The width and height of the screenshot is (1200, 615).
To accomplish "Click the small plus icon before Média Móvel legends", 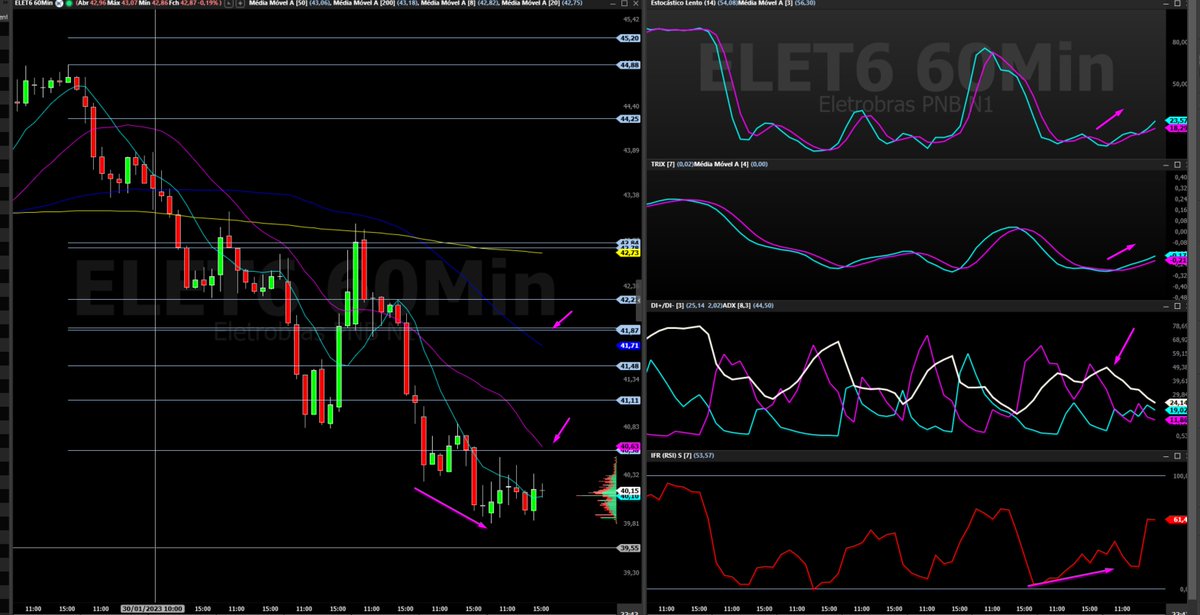I will coord(240,3).
